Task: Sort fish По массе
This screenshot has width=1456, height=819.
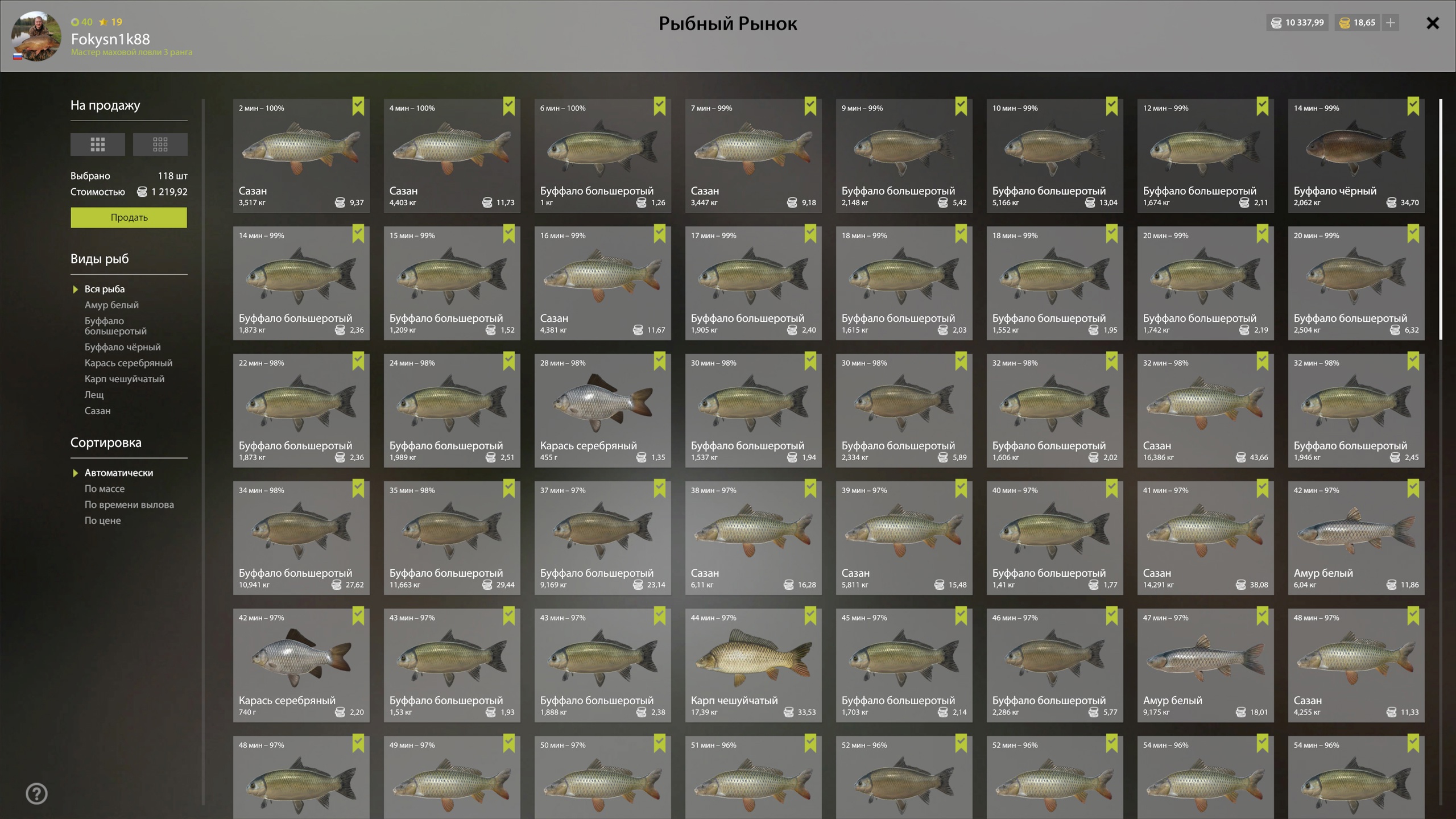Action: 105,489
